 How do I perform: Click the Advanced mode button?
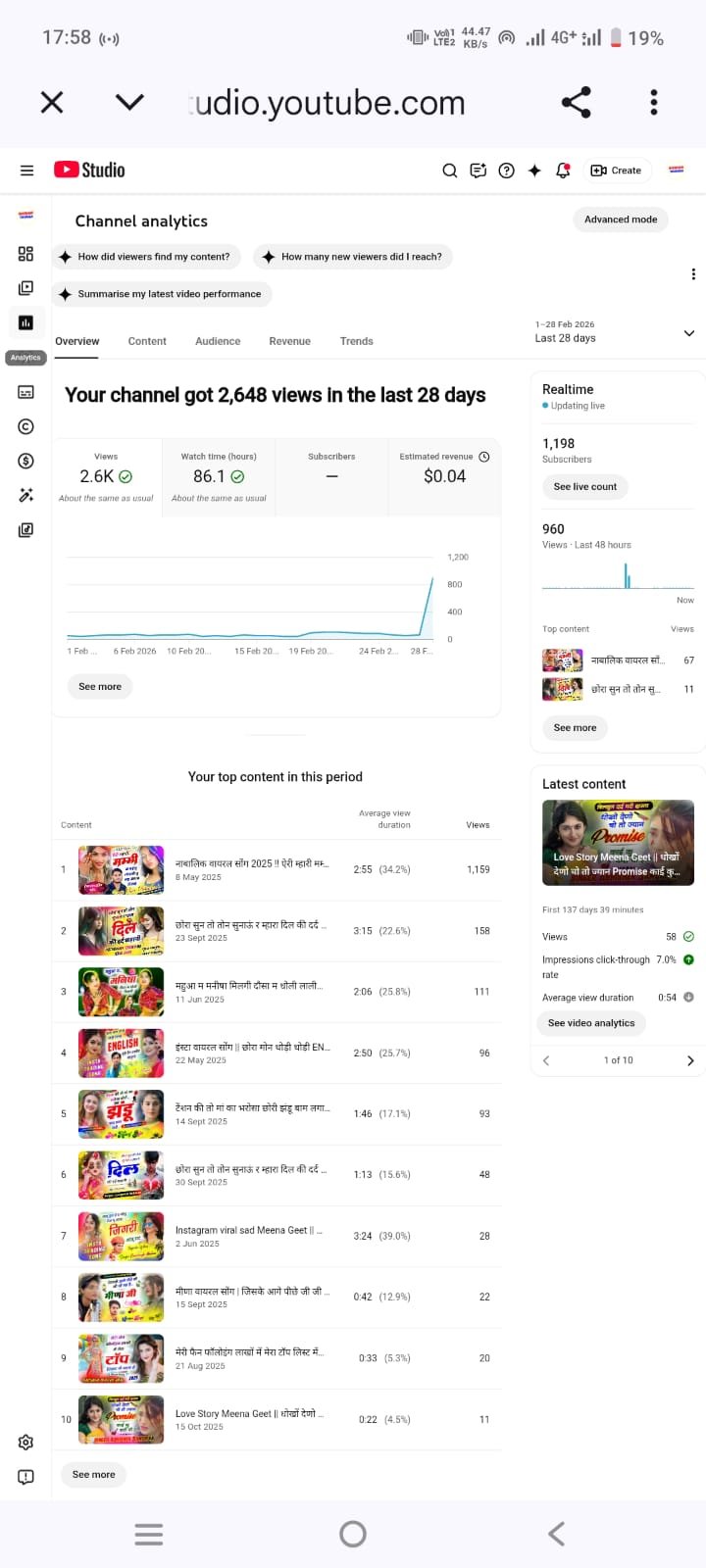point(621,220)
